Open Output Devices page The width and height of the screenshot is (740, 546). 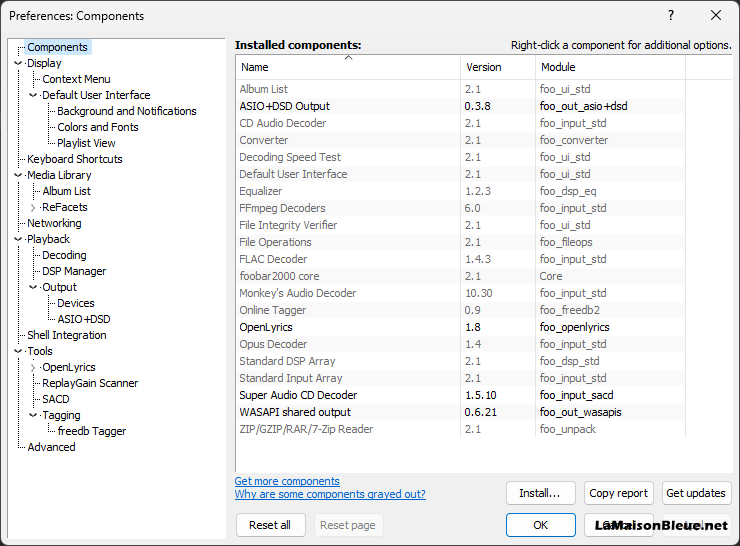point(76,303)
